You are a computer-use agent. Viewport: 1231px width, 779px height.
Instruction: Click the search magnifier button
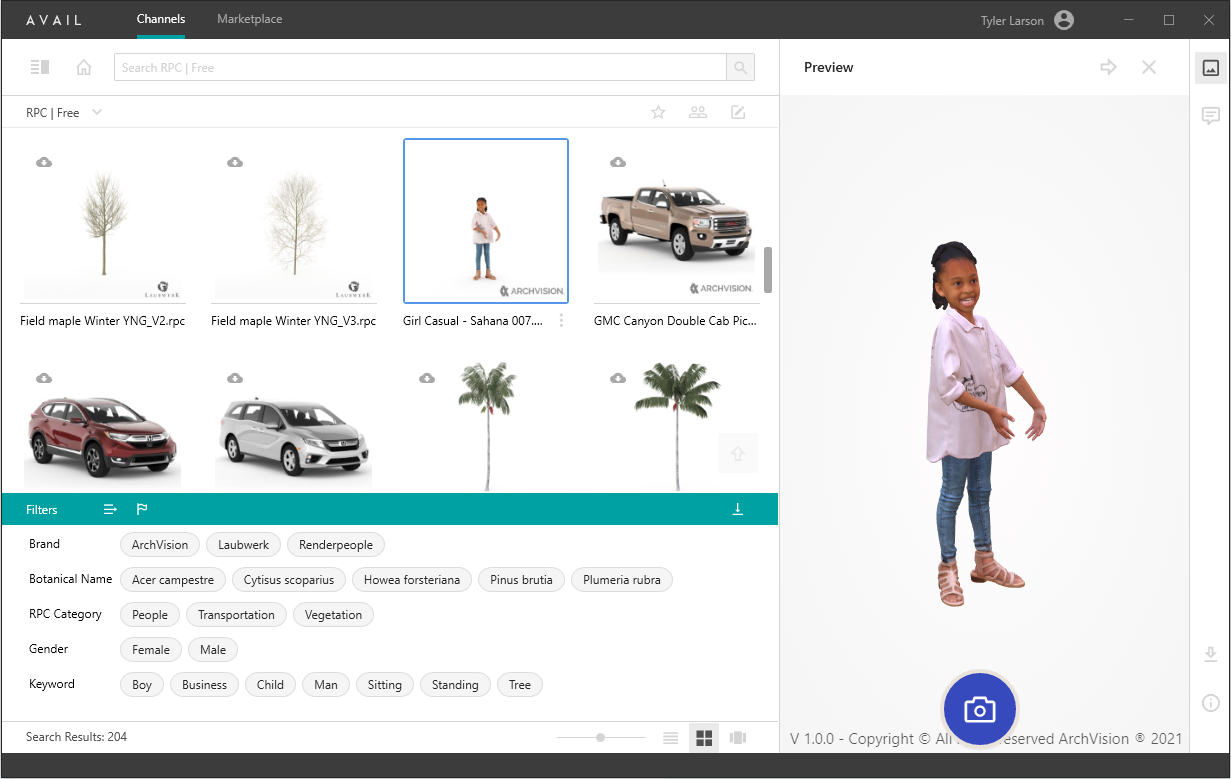(740, 67)
